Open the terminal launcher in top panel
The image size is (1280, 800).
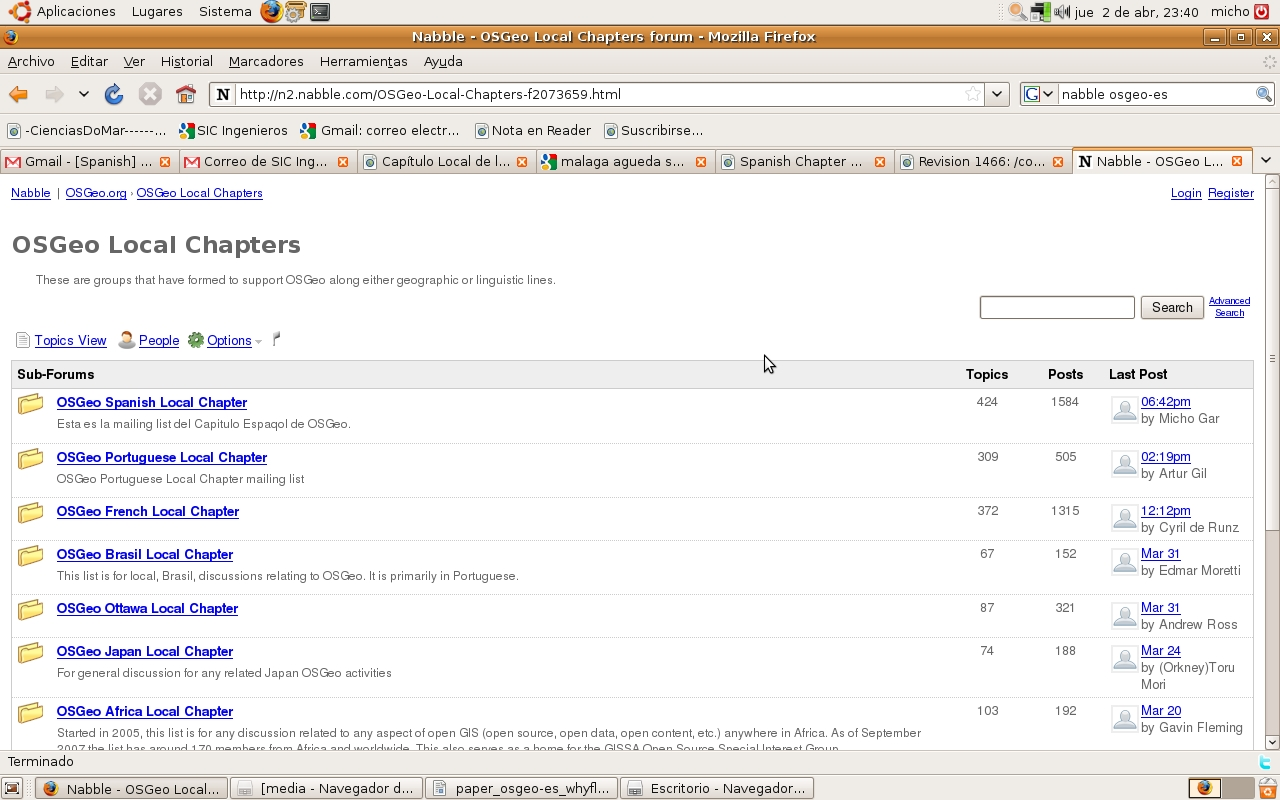(x=319, y=12)
